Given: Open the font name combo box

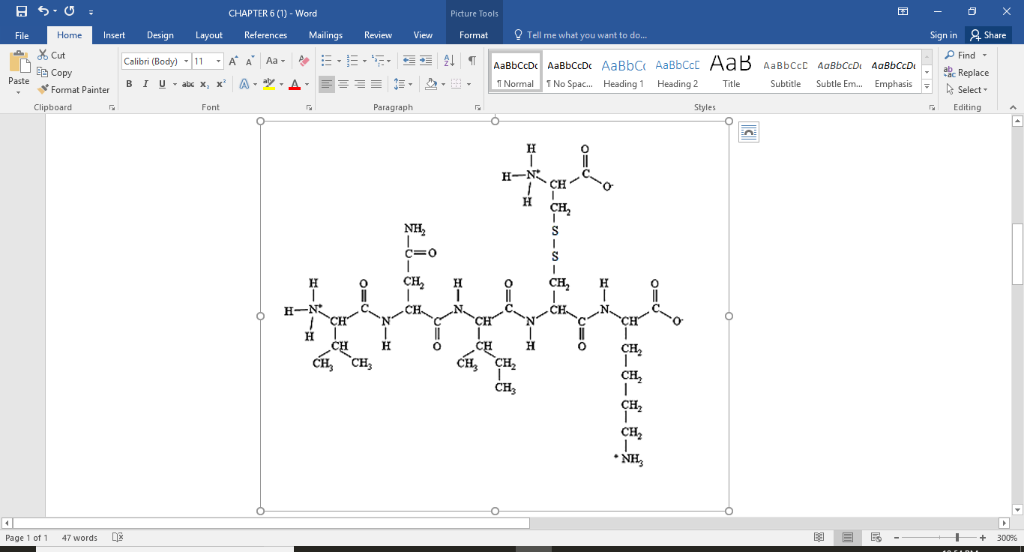Looking at the screenshot, I should (155, 61).
